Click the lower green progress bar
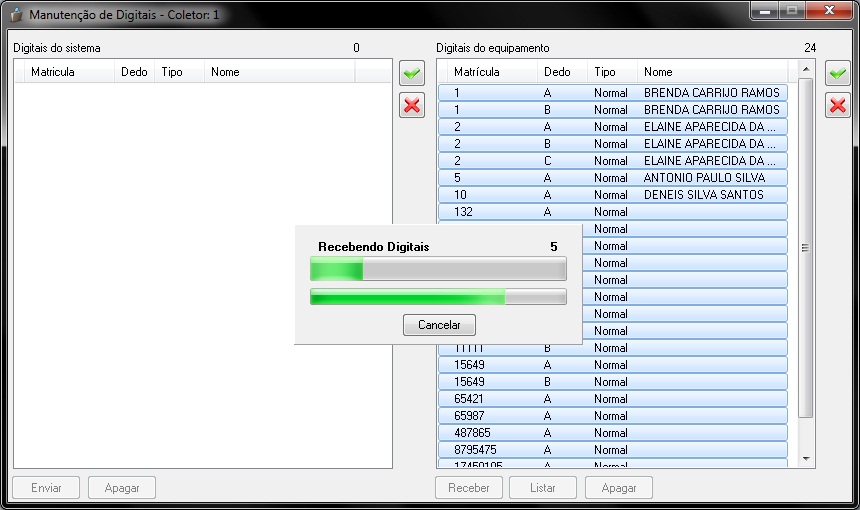 click(x=438, y=296)
